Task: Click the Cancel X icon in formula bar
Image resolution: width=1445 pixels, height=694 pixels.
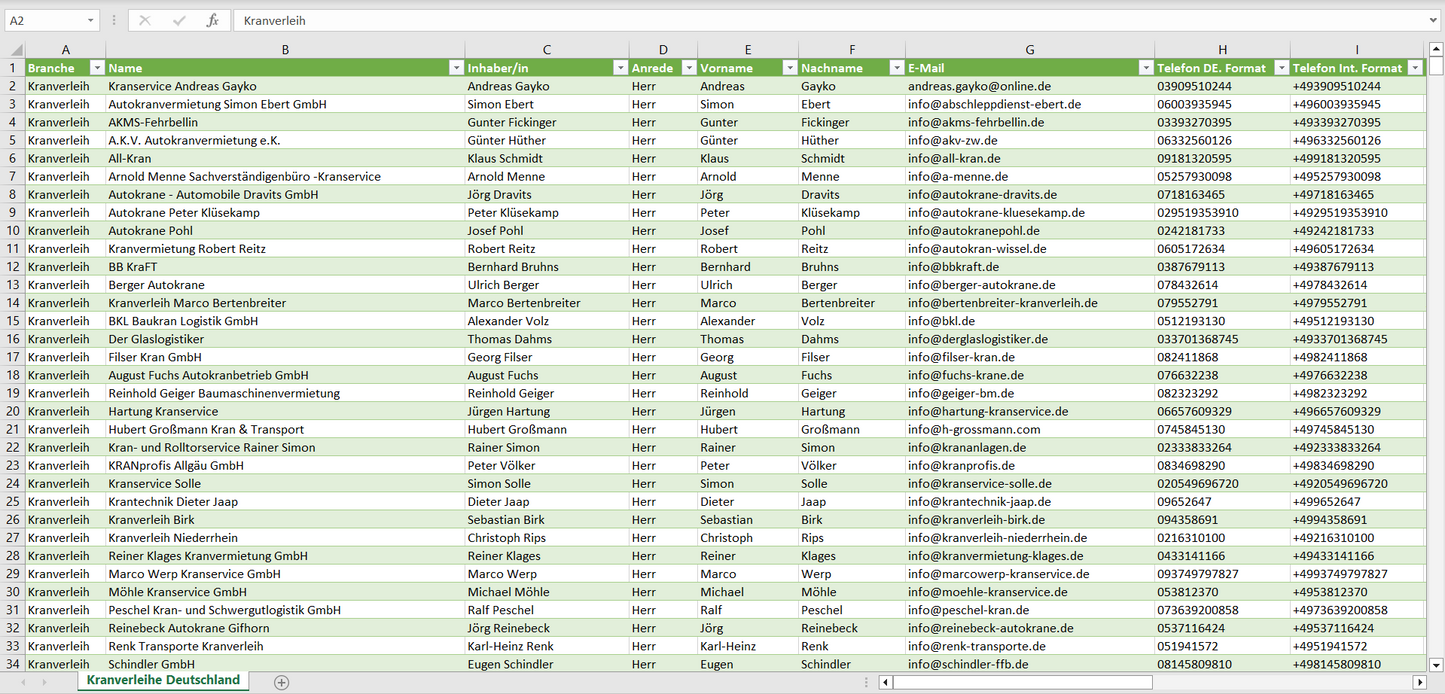Action: tap(145, 20)
